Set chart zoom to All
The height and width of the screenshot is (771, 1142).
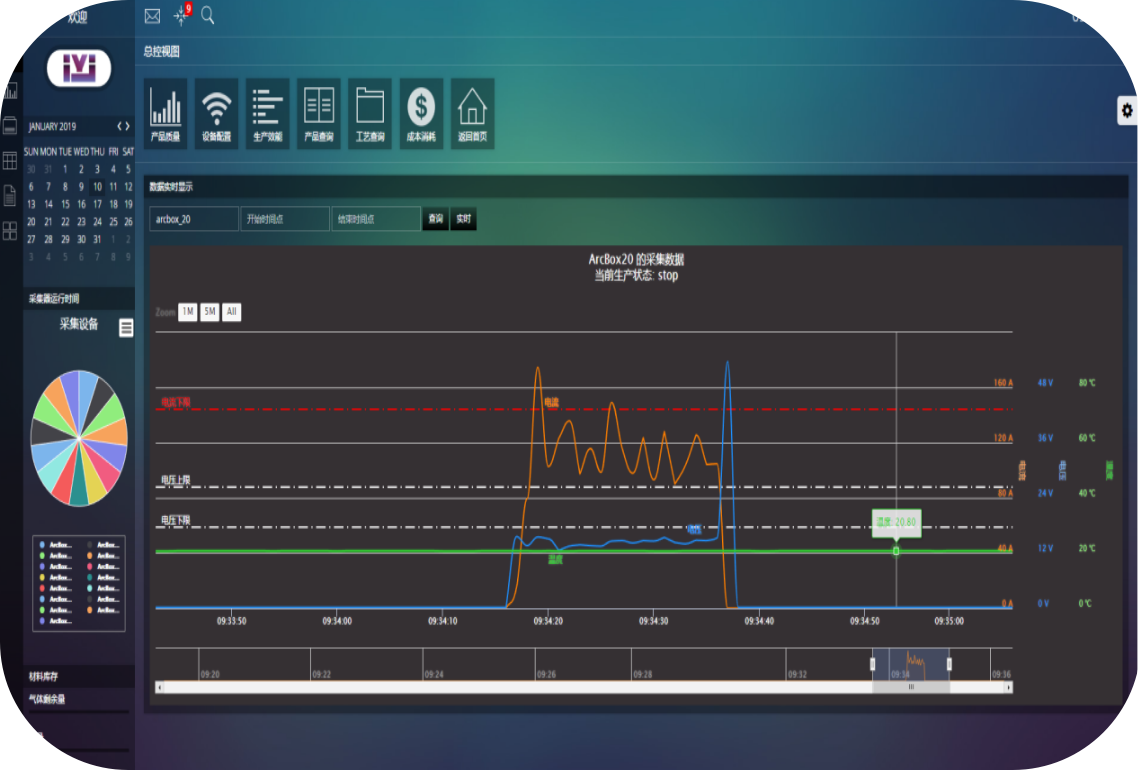(x=231, y=312)
